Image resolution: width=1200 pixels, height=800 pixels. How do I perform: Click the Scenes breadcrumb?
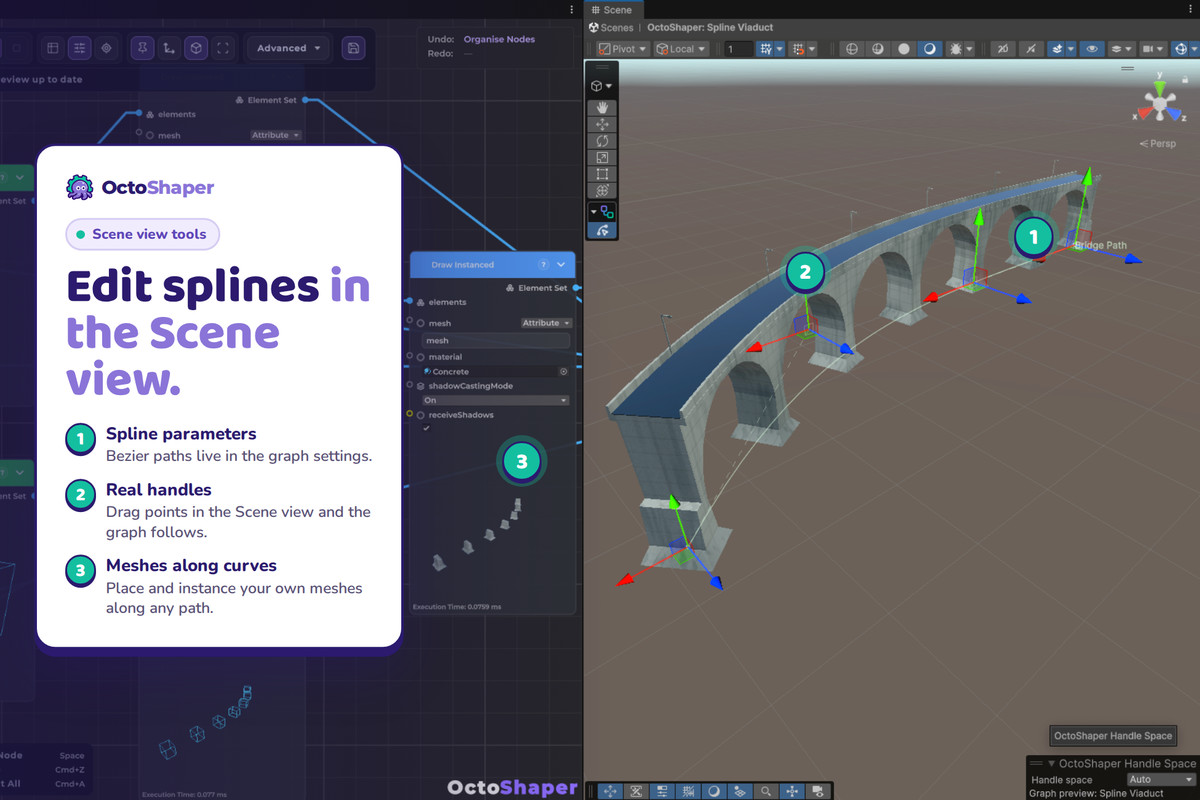(612, 28)
